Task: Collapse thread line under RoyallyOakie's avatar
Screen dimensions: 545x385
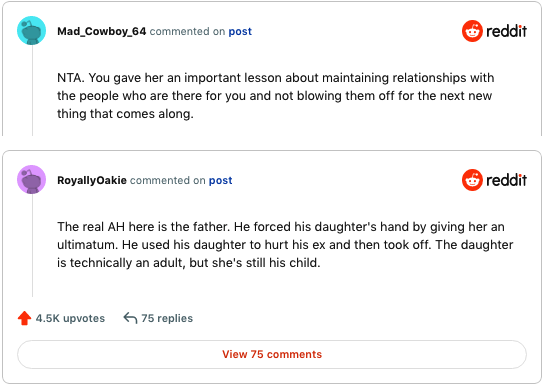Action: [x=32, y=246]
